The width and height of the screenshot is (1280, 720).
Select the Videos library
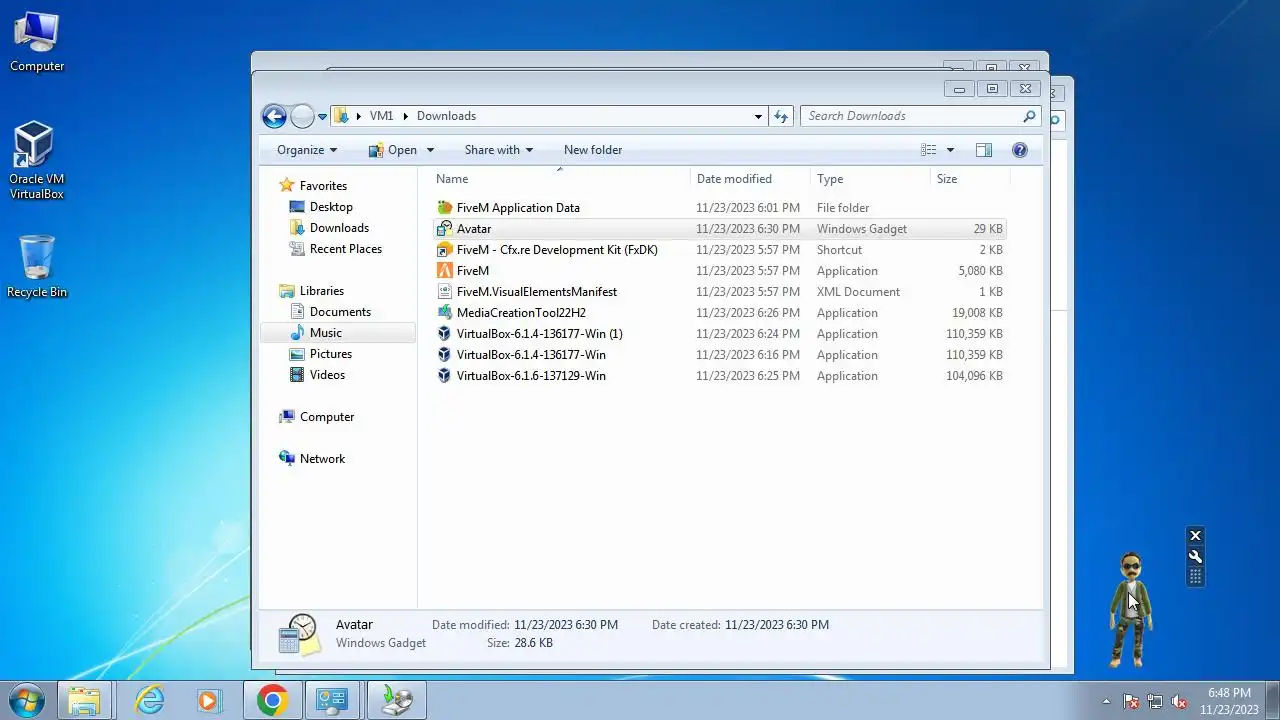327,375
